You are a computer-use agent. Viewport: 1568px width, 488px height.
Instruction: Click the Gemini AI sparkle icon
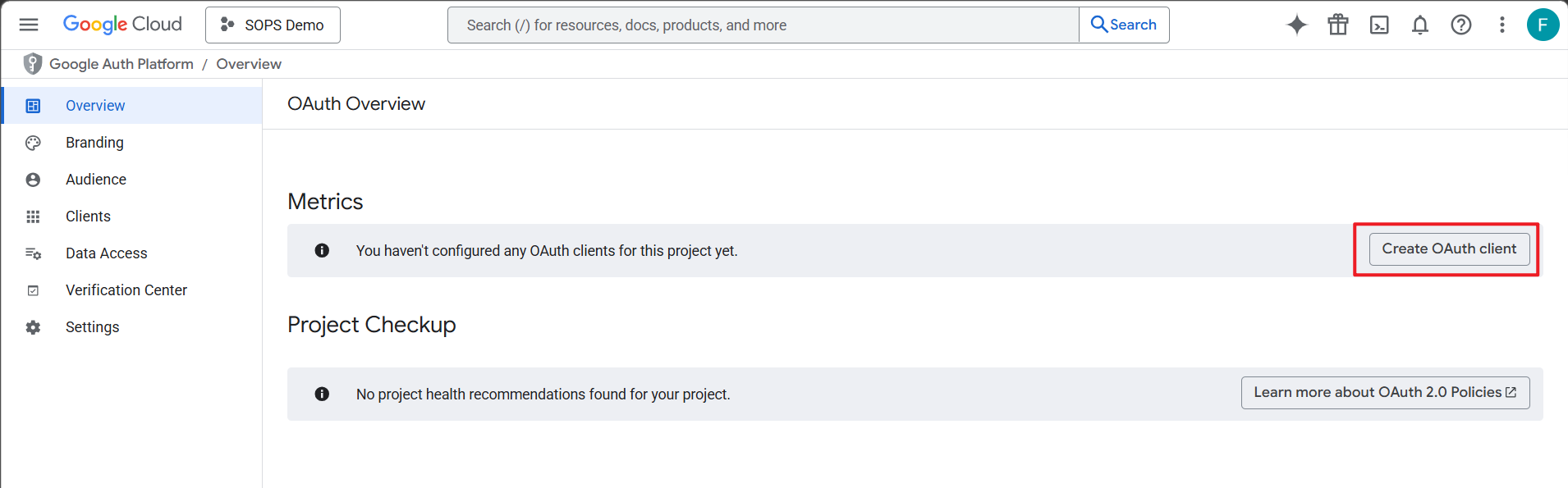[1297, 25]
